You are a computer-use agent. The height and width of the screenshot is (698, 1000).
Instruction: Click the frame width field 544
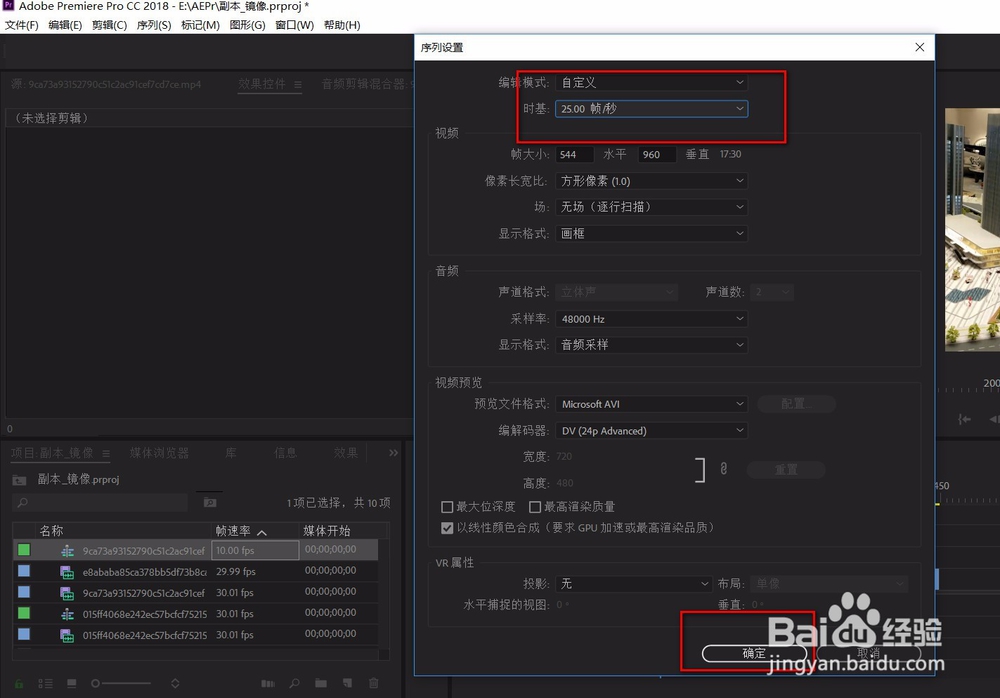pyautogui.click(x=575, y=154)
